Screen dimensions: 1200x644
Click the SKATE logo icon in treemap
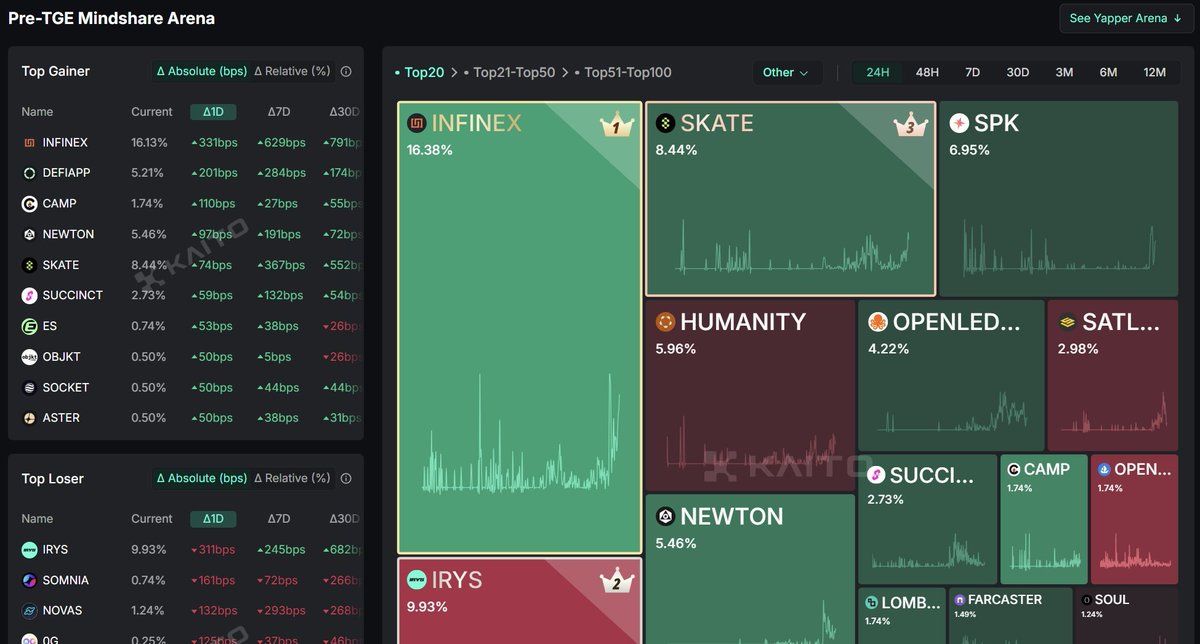click(665, 124)
